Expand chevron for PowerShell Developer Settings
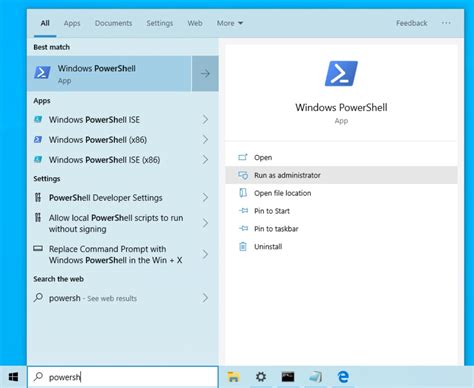This screenshot has height=388, width=474. [205, 198]
